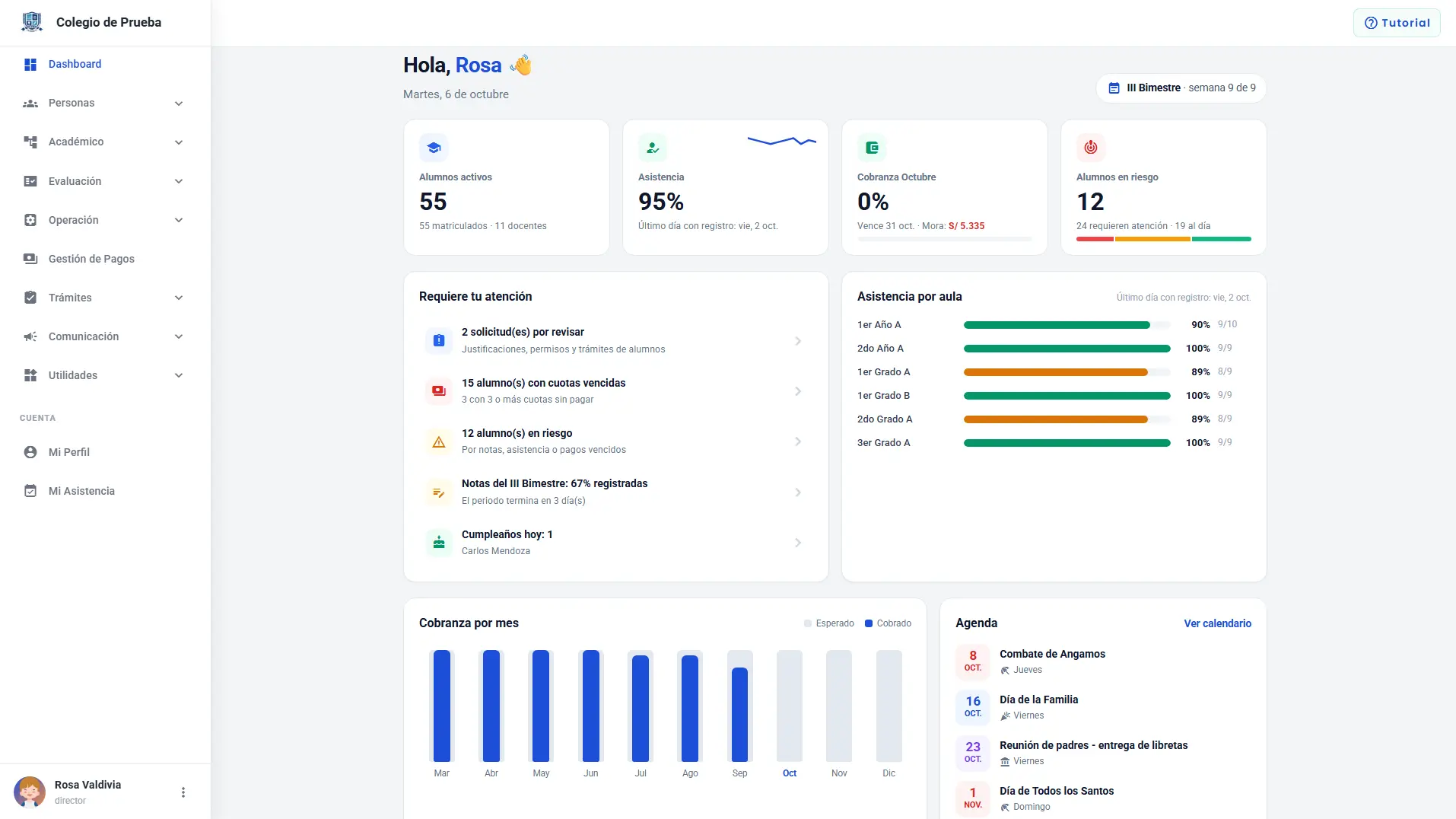The image size is (1456, 819).
Task: Expand the Operación menu chevron
Action: coord(179,220)
